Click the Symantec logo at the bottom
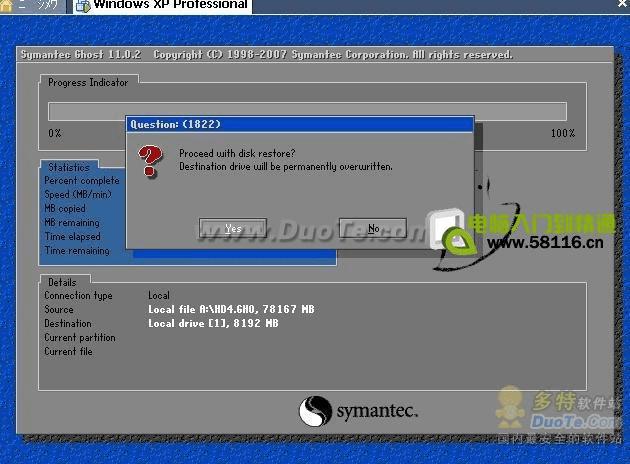Image resolution: width=630 pixels, height=464 pixels. tap(358, 411)
